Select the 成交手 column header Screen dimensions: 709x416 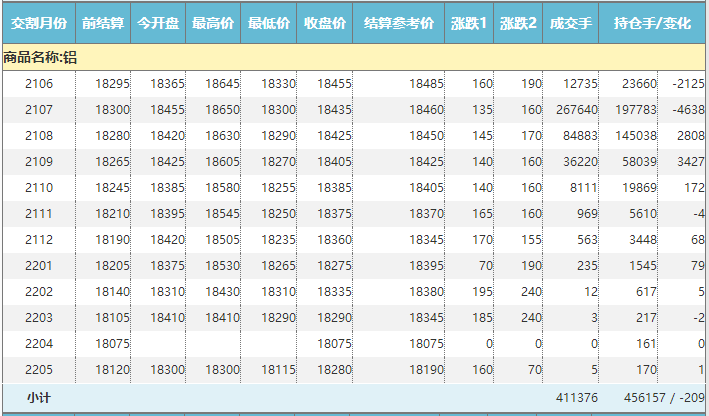pos(570,22)
